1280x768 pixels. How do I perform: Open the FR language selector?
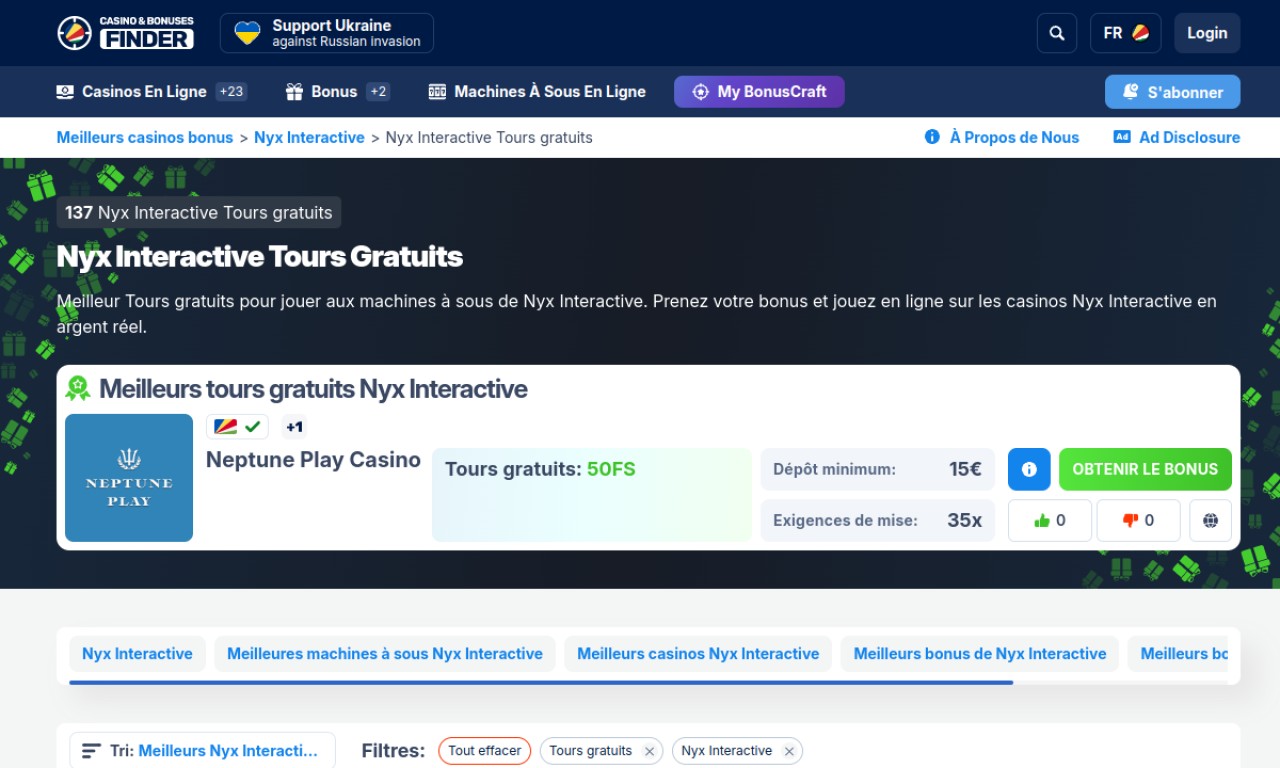click(1125, 33)
